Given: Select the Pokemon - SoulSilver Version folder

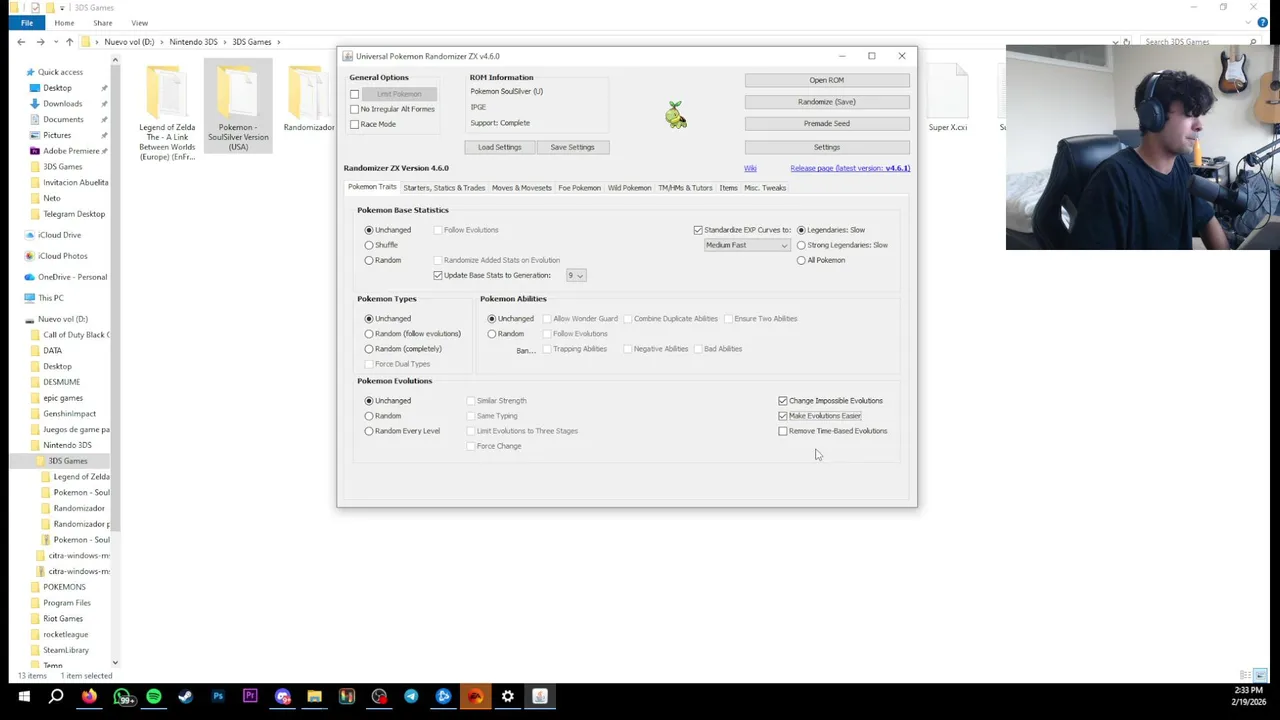Looking at the screenshot, I should tap(238, 108).
